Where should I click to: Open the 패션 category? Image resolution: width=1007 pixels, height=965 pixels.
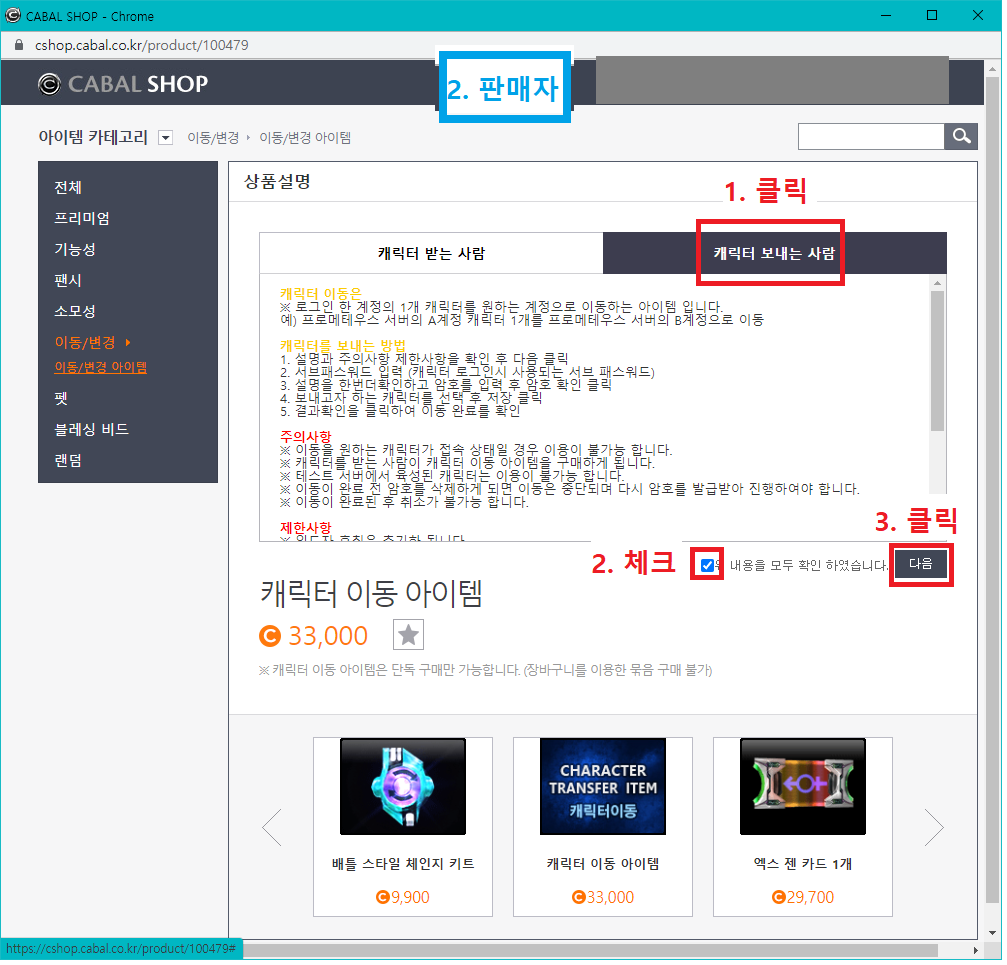pos(68,281)
